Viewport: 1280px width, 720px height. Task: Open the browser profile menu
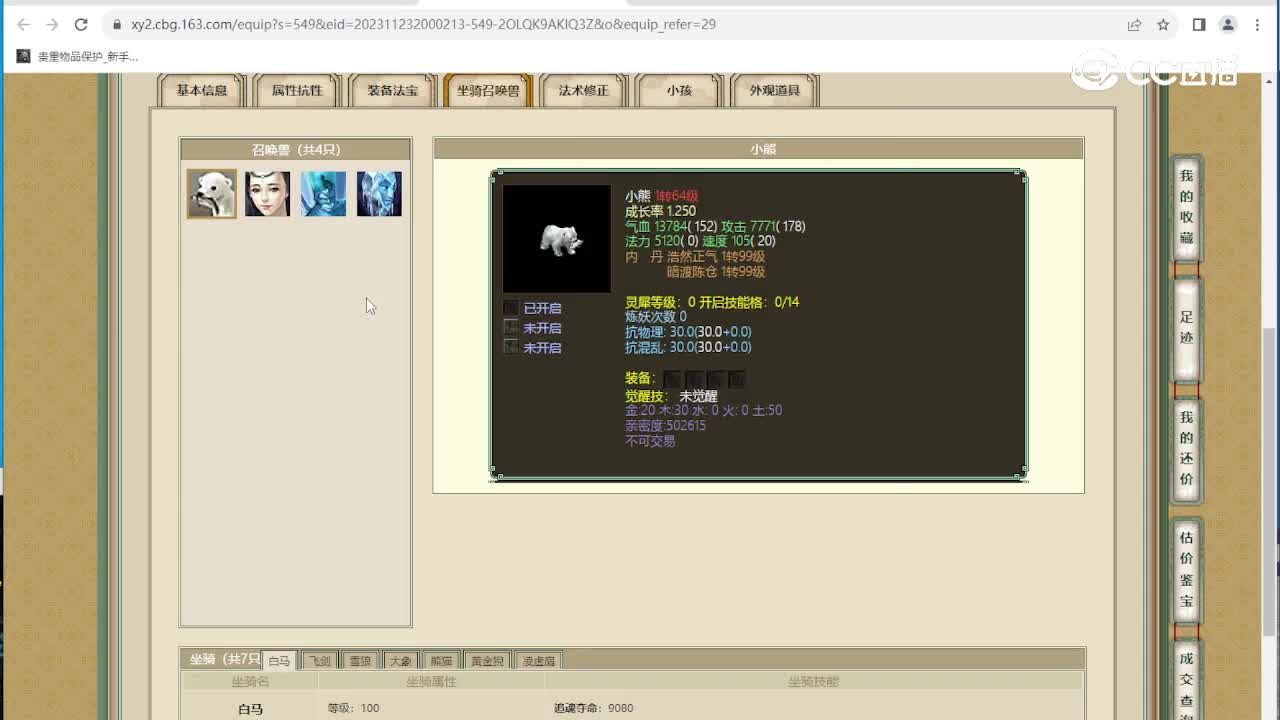click(x=1228, y=24)
